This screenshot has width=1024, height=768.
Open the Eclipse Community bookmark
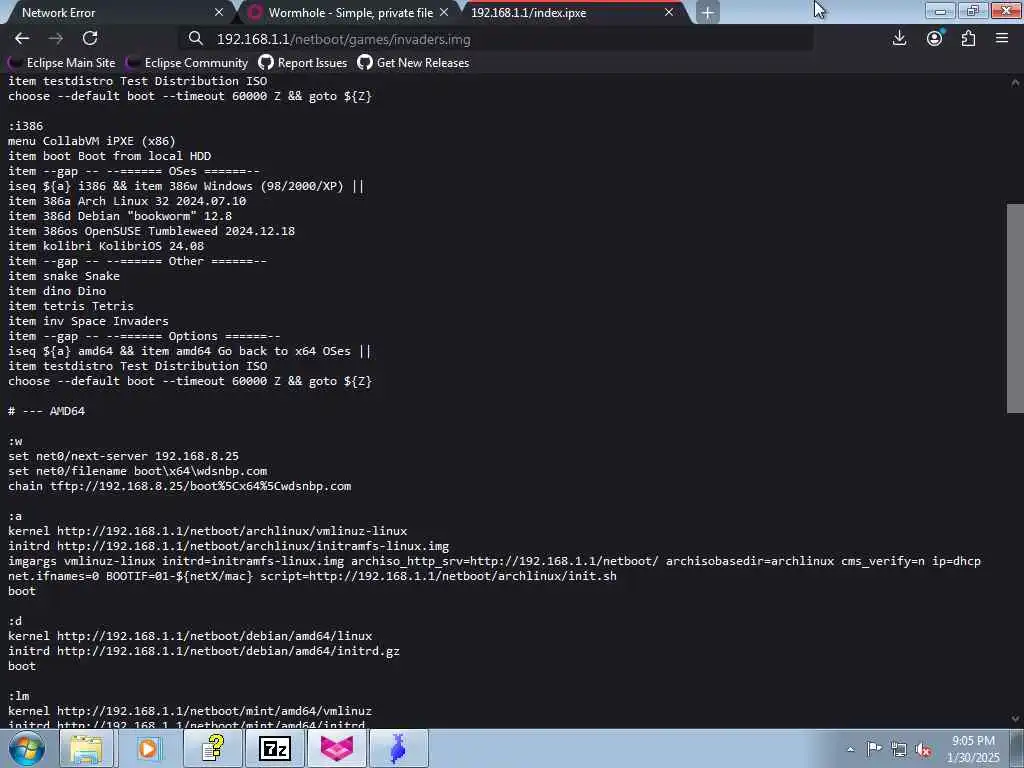click(x=187, y=63)
